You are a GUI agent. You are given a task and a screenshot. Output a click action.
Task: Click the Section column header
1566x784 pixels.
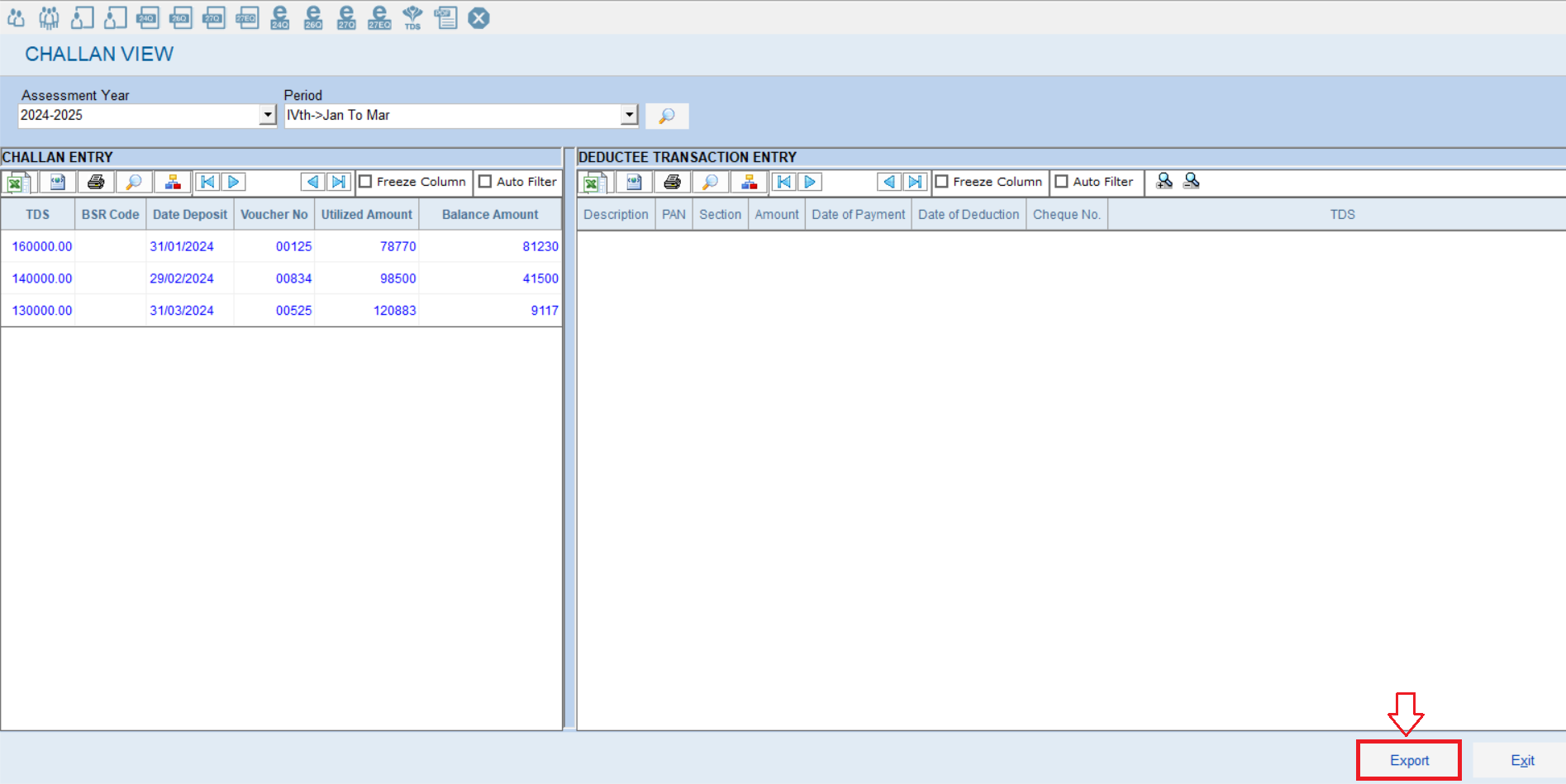coord(721,215)
